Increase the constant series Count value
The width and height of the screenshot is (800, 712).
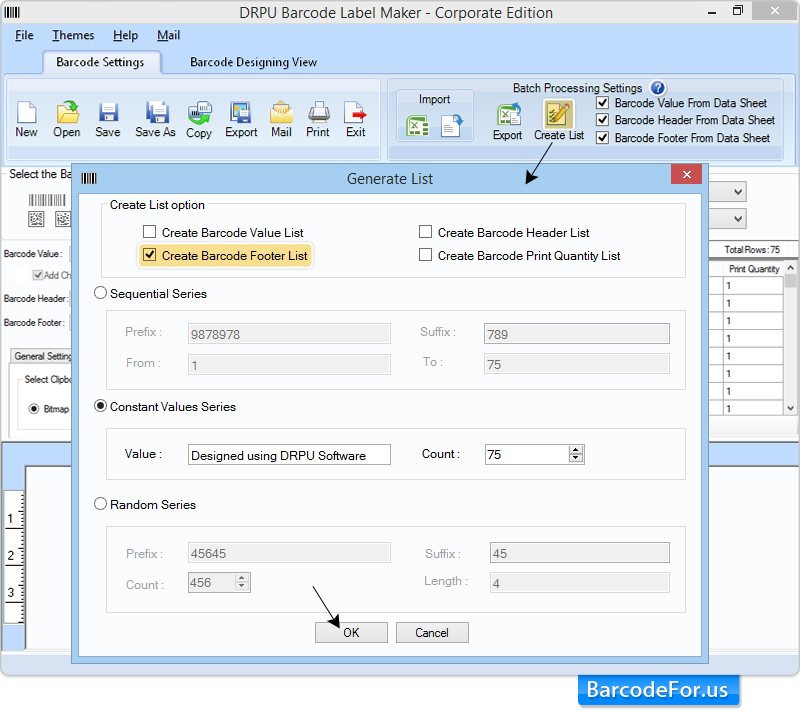point(576,450)
